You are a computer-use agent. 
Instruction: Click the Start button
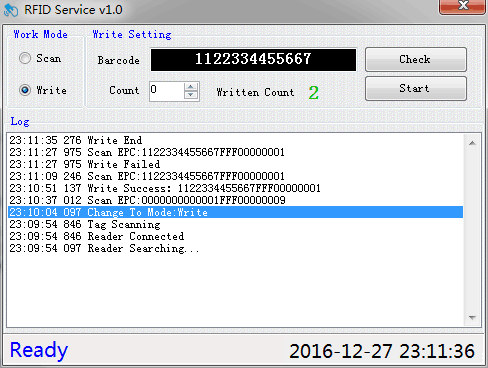pyautogui.click(x=416, y=89)
